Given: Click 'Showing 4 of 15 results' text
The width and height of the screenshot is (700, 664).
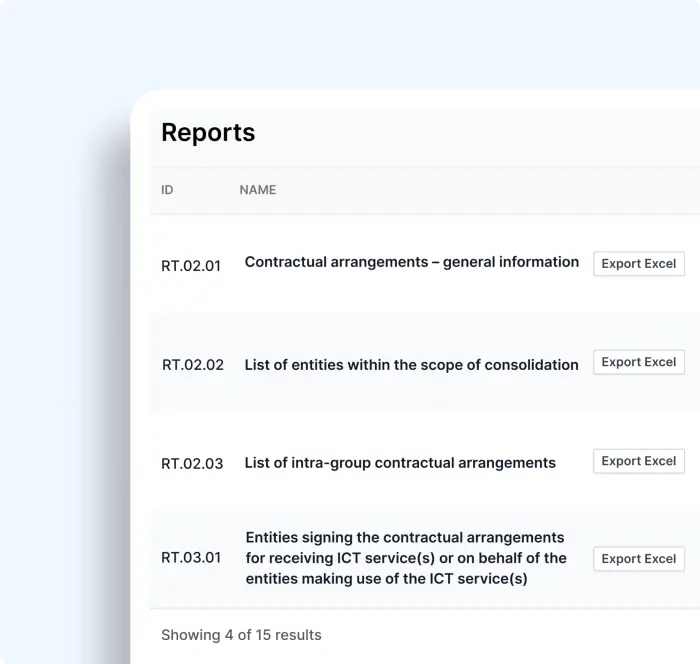Looking at the screenshot, I should click(x=241, y=635).
